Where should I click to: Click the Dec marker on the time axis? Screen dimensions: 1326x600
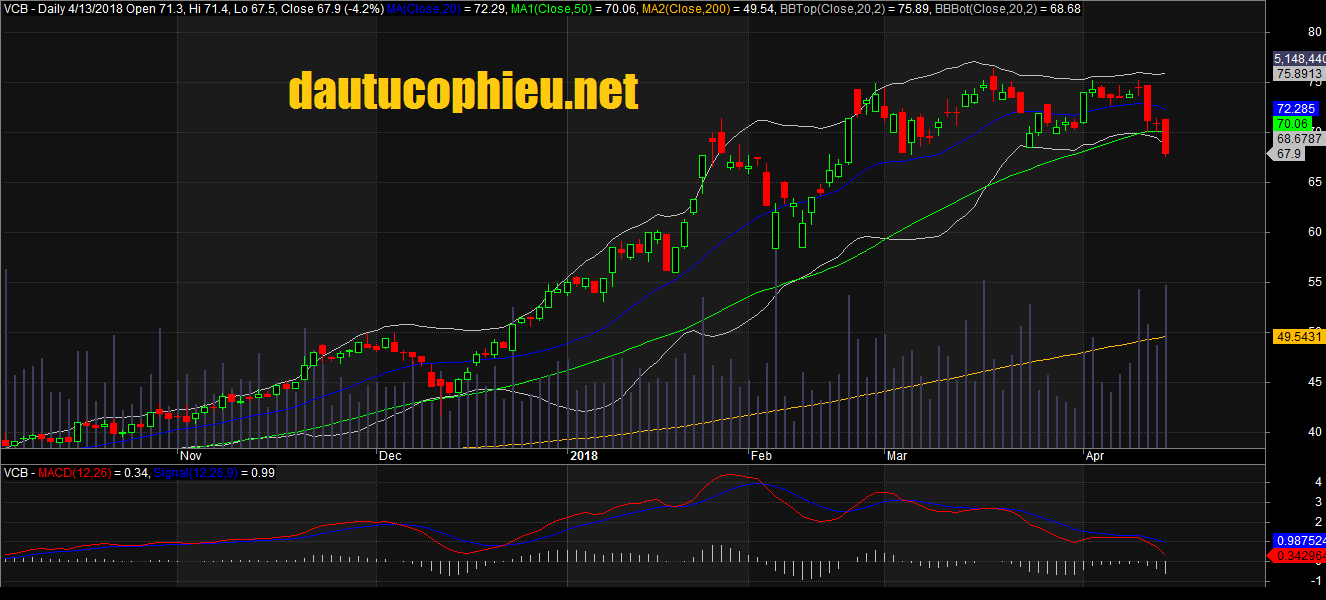pyautogui.click(x=389, y=456)
